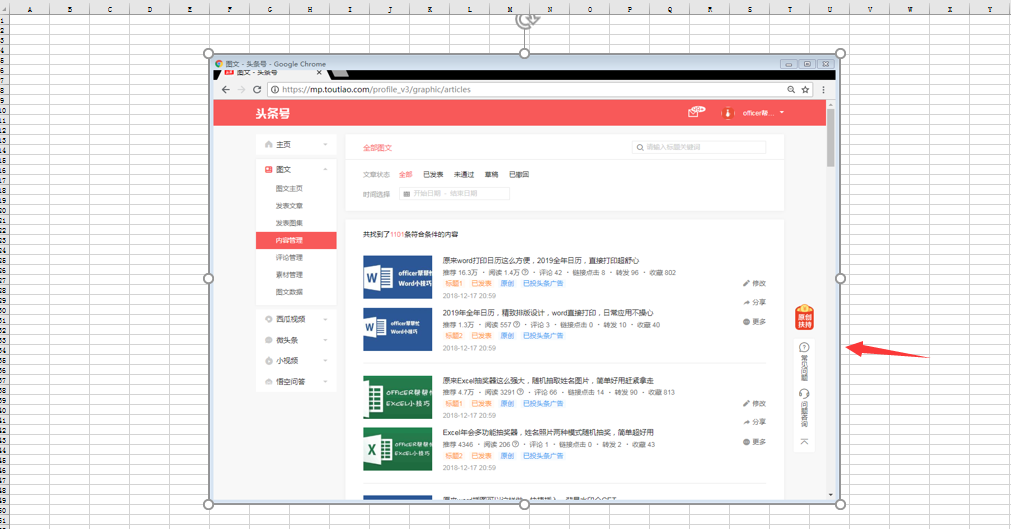1011x529 pixels.
Task: Click the page's vertical scrollbar thumb
Action: coord(830,137)
